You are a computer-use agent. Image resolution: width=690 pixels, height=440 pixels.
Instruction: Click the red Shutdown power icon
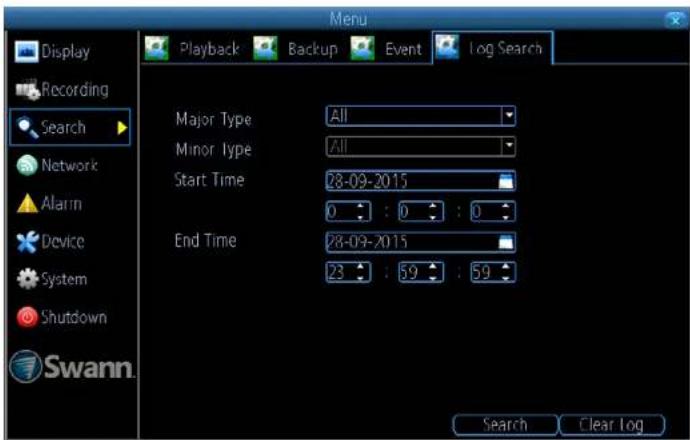27,317
